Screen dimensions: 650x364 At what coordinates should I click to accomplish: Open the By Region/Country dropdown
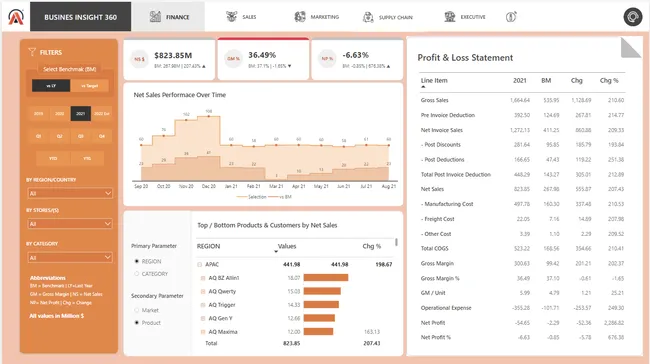(x=70, y=193)
